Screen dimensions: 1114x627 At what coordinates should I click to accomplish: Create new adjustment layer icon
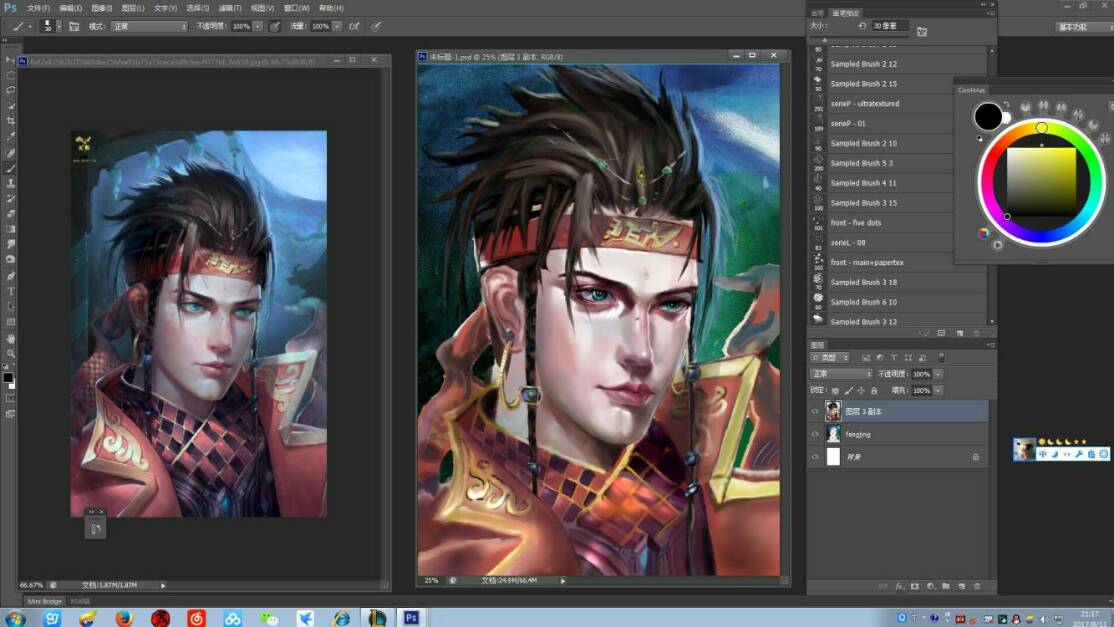(x=930, y=586)
